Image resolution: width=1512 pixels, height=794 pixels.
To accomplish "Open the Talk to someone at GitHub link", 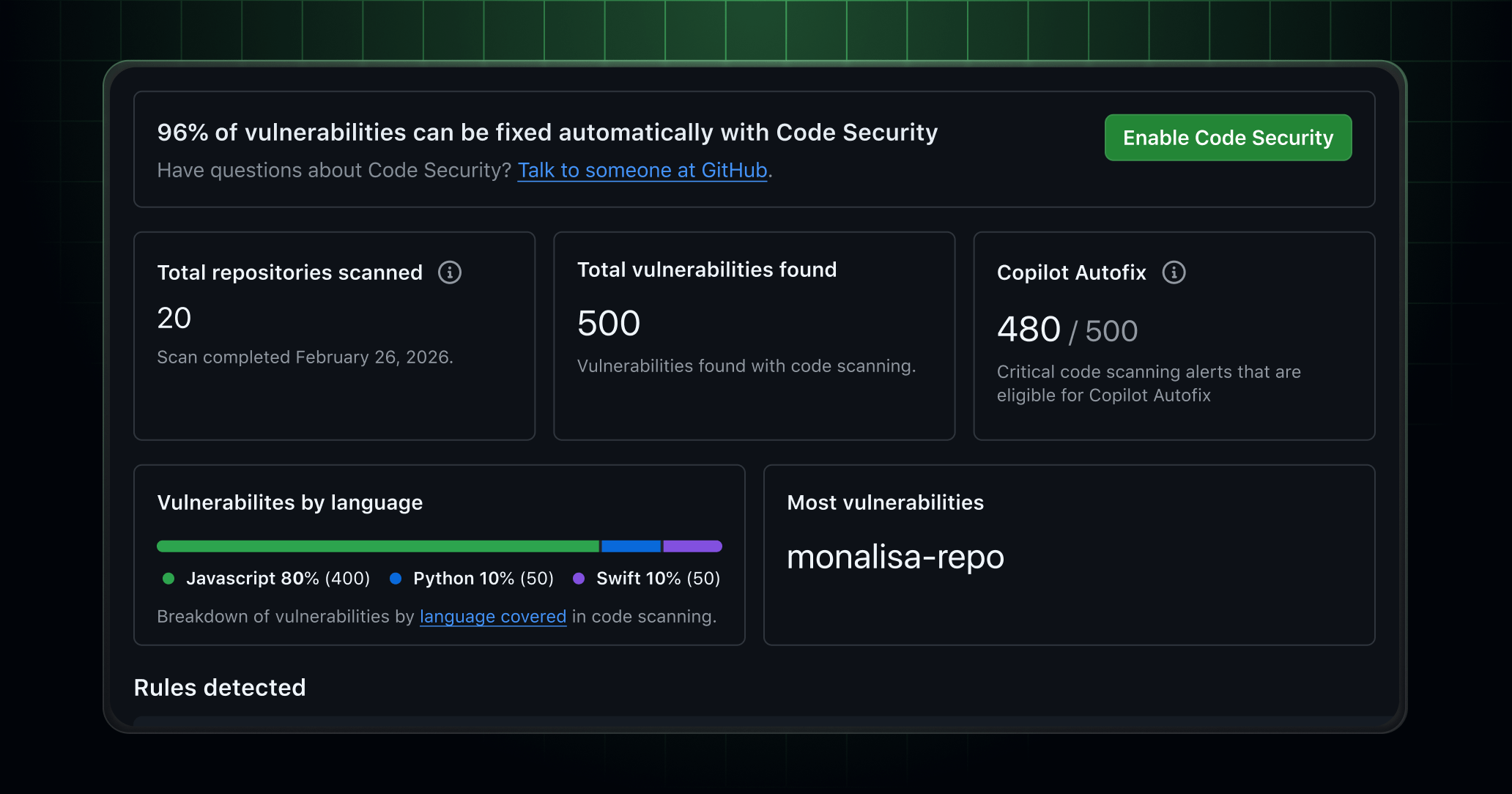I will pos(642,170).
